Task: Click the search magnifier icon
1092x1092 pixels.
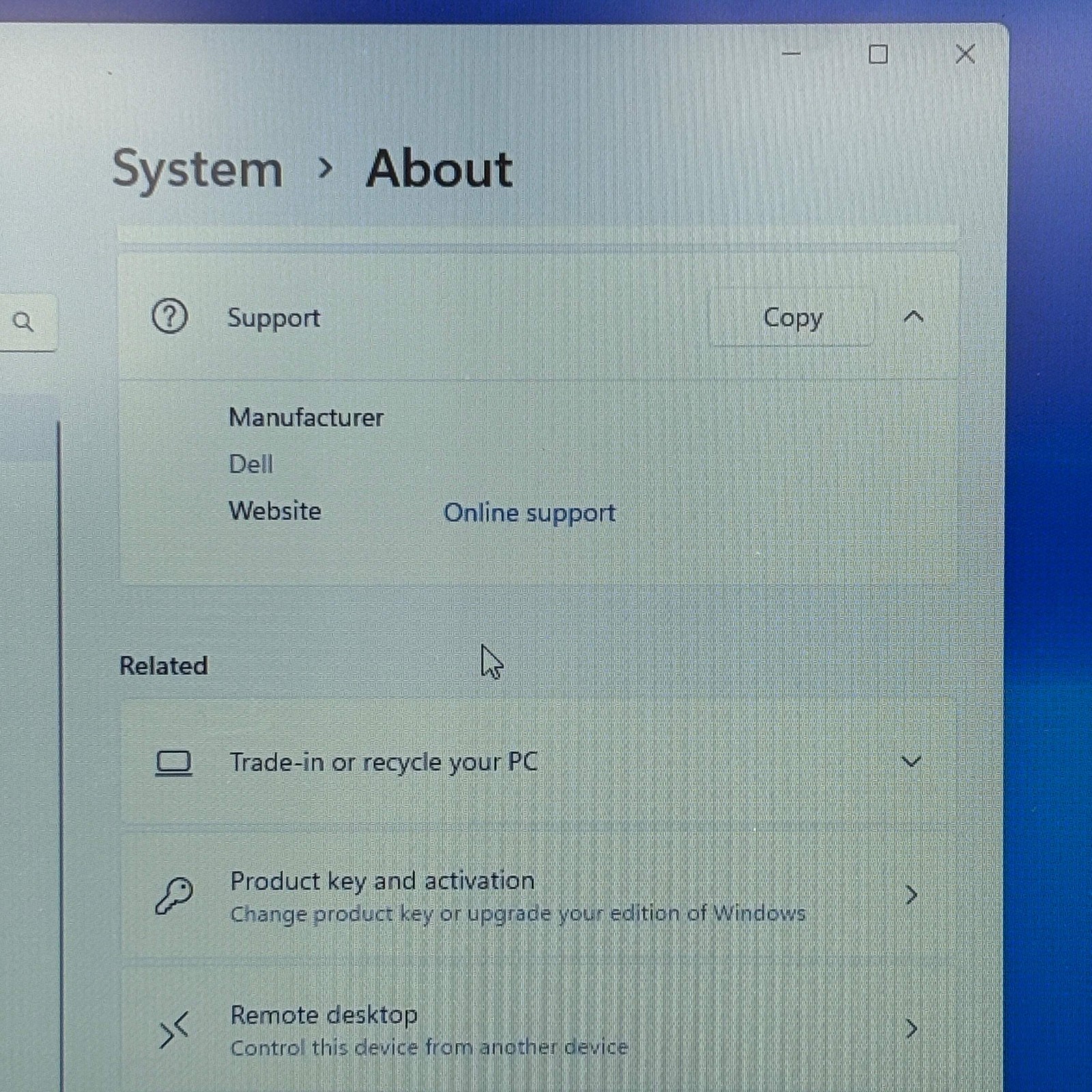Action: tap(23, 321)
